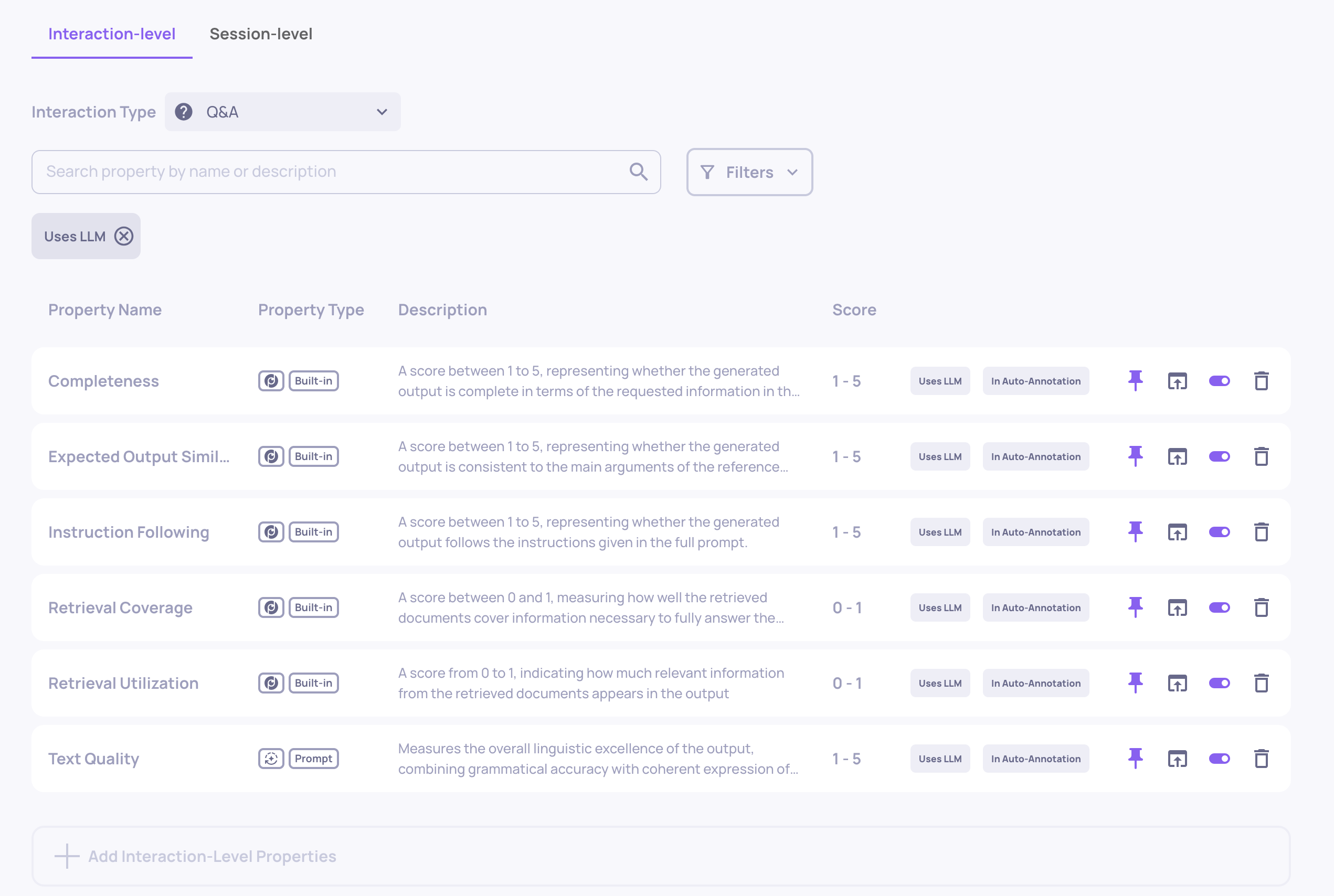Click the search property input field
This screenshot has height=896, width=1334.
point(332,172)
